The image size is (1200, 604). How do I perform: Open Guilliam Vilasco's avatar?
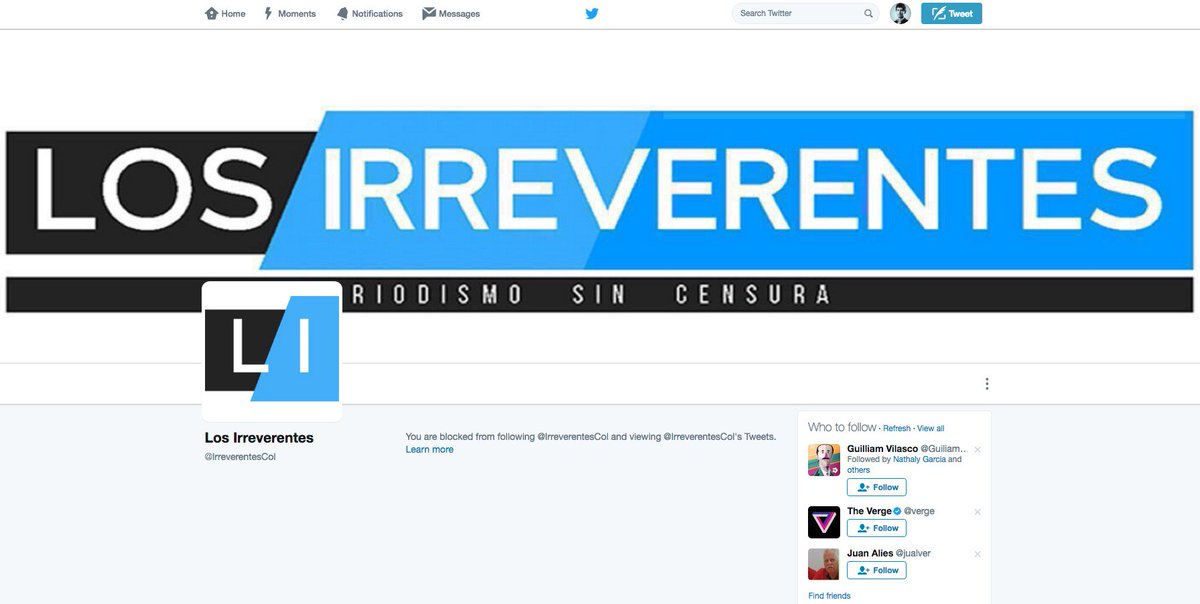824,460
